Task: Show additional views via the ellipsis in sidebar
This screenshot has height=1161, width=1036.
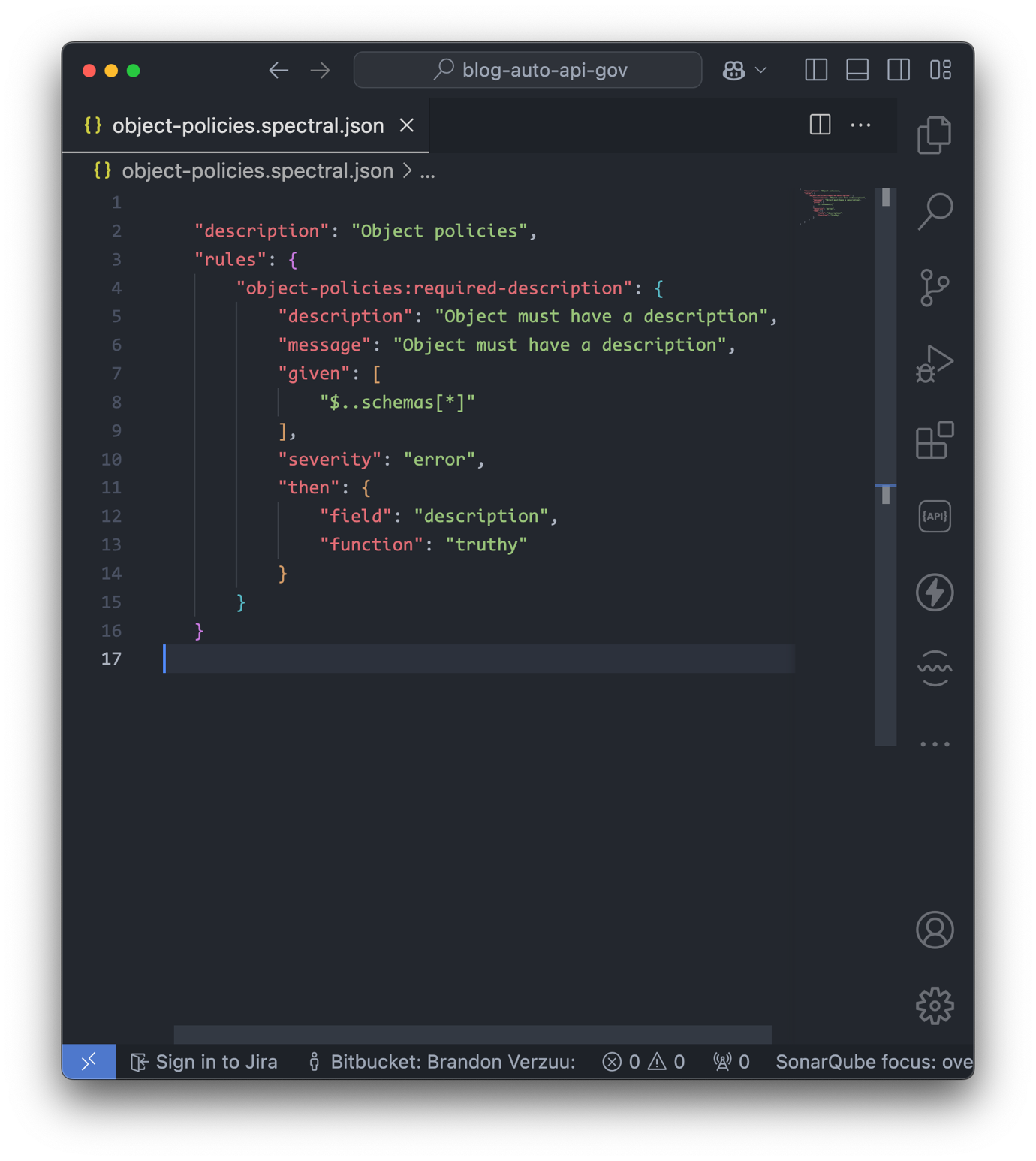Action: [934, 744]
